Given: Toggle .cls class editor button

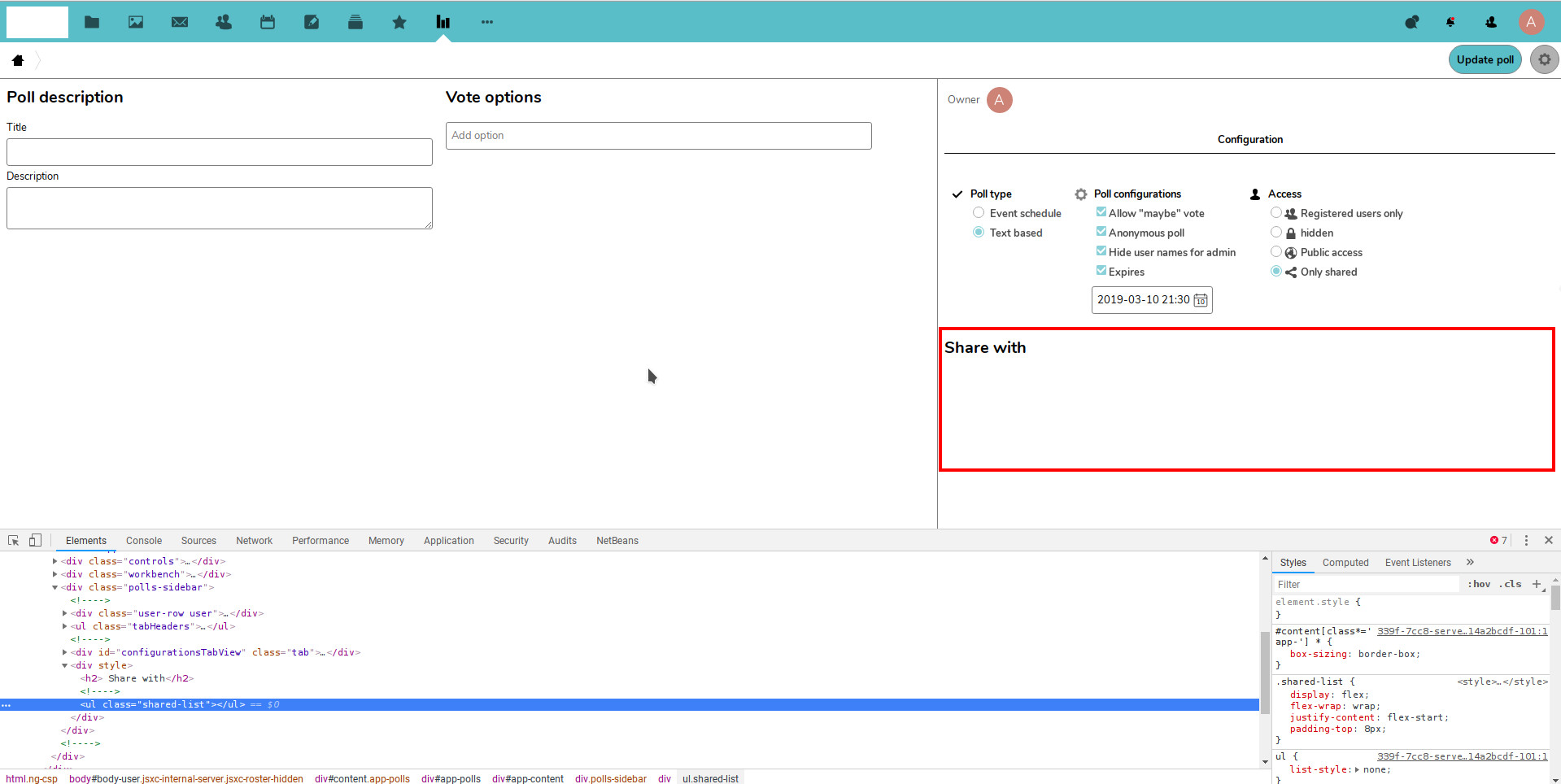Looking at the screenshot, I should pos(1511,584).
